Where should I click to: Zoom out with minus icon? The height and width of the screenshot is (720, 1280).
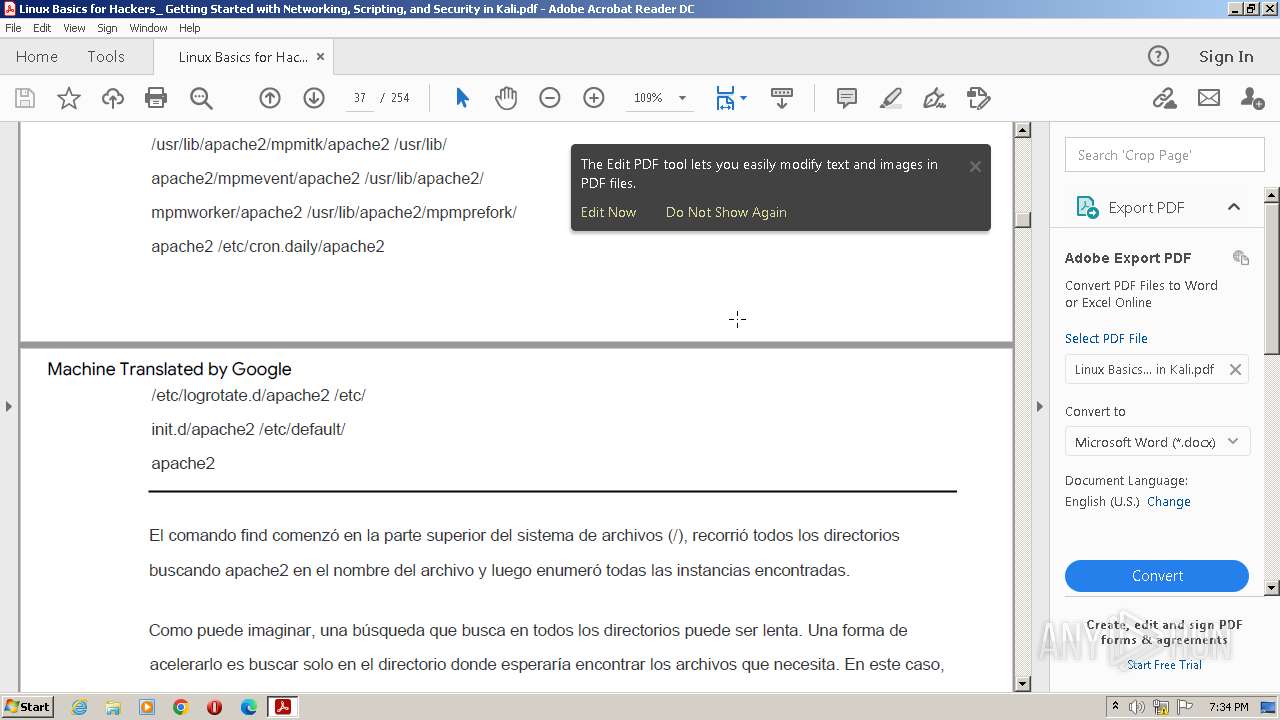click(550, 98)
